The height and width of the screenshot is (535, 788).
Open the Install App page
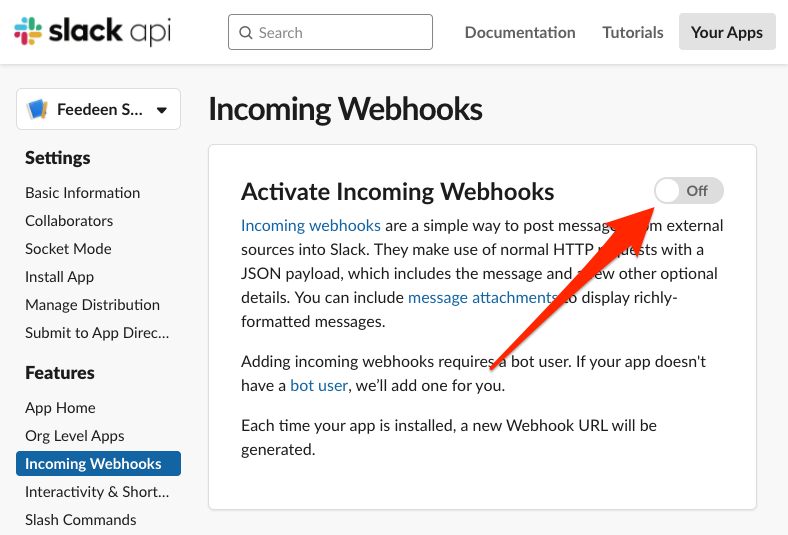tap(60, 276)
